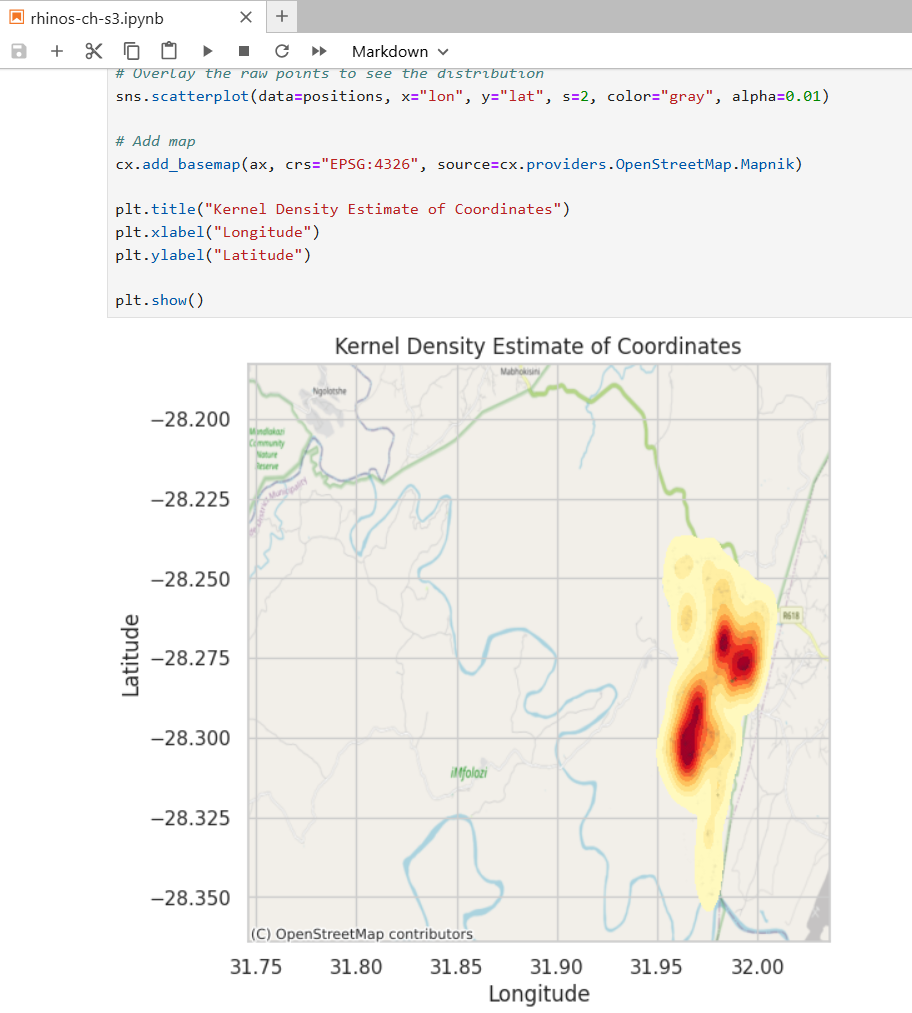This screenshot has height=1013, width=912.
Task: Restart kernel and run all cells
Action: pyautogui.click(x=318, y=51)
